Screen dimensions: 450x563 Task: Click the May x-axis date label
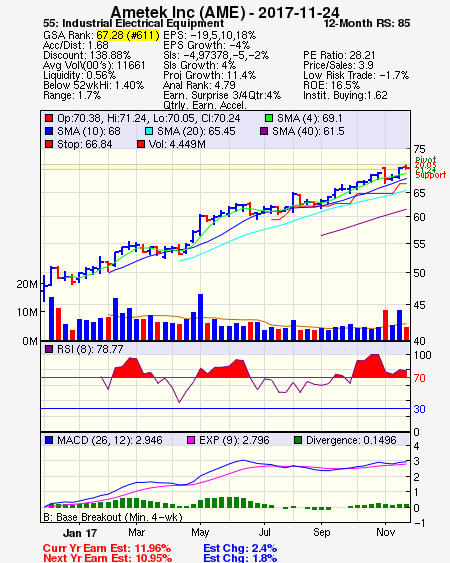click(200, 532)
